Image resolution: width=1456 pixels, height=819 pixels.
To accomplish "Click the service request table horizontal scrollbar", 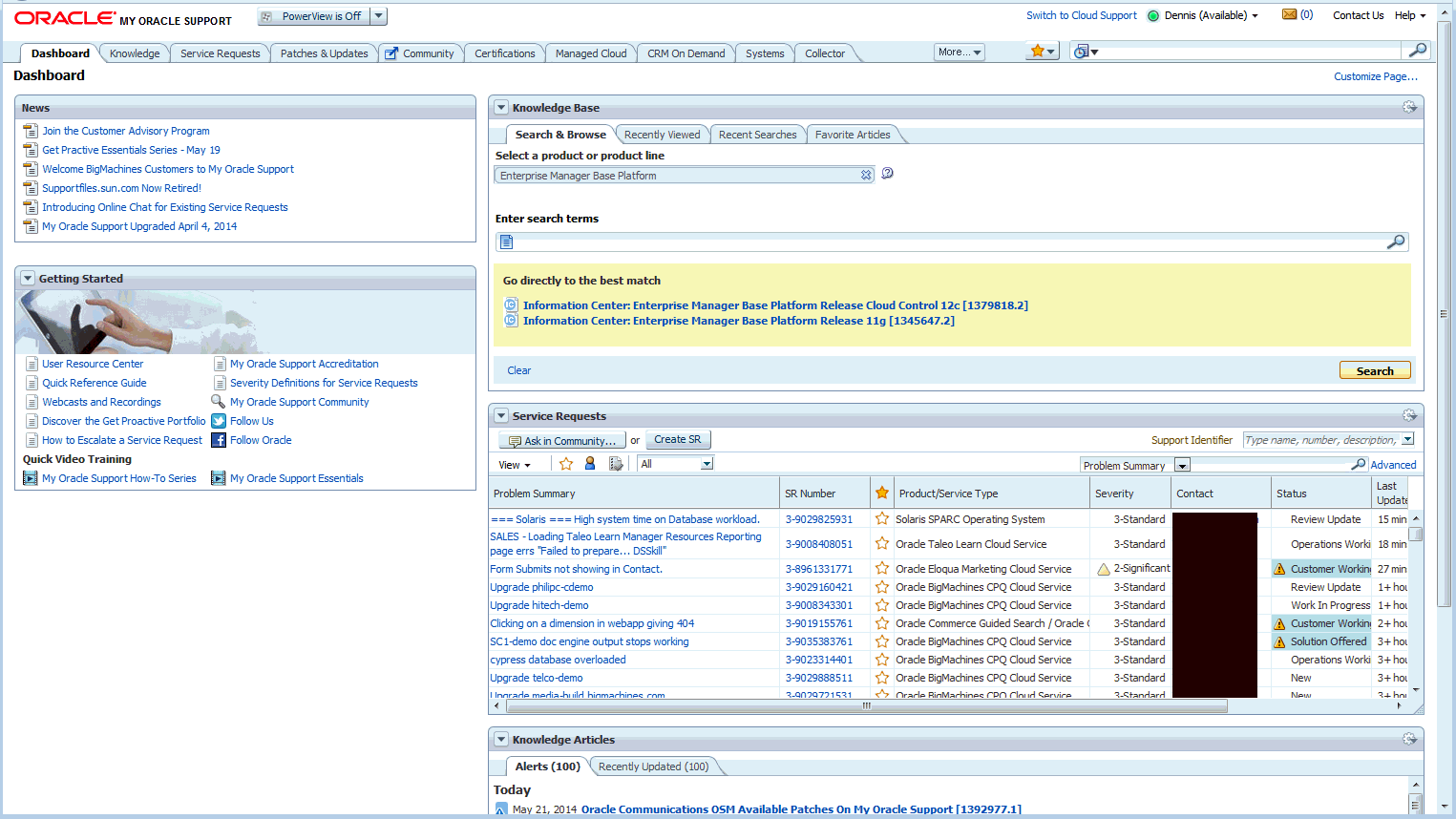I will 867,706.
